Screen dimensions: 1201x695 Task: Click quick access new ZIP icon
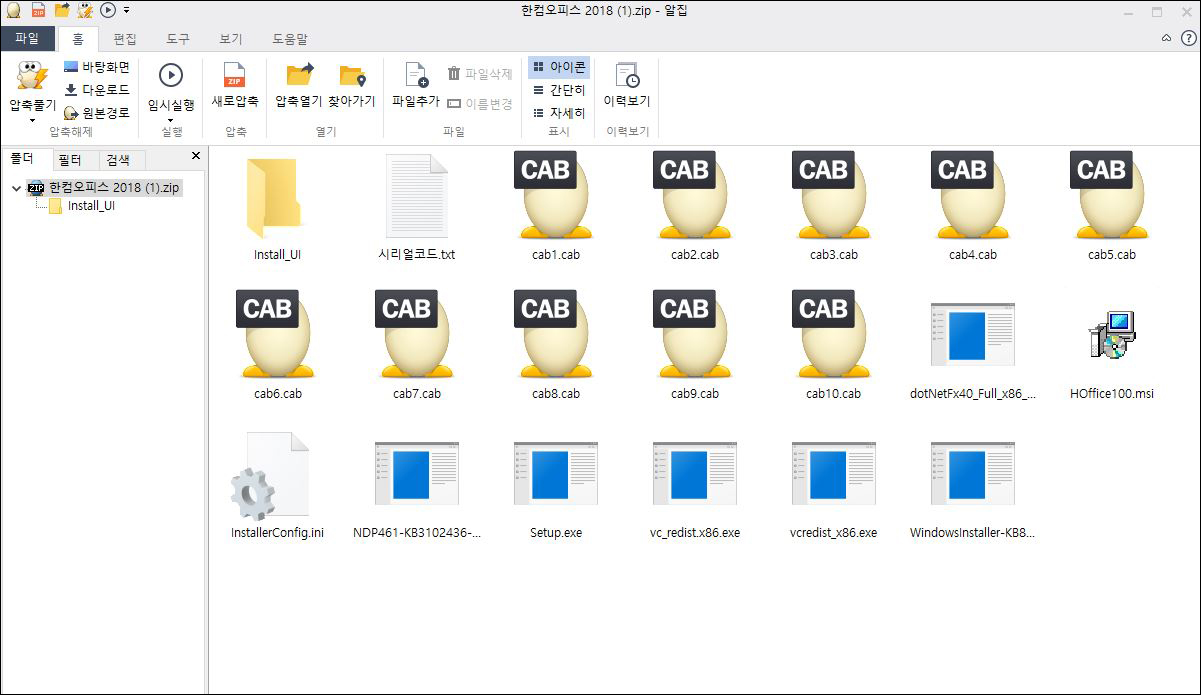[x=38, y=11]
